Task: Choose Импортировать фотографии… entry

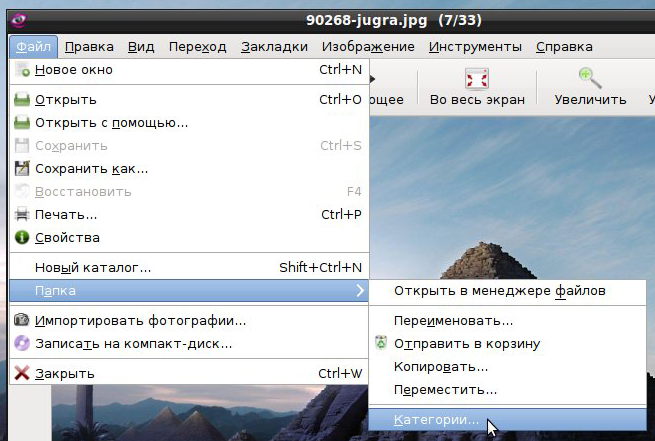Action: pos(189,321)
